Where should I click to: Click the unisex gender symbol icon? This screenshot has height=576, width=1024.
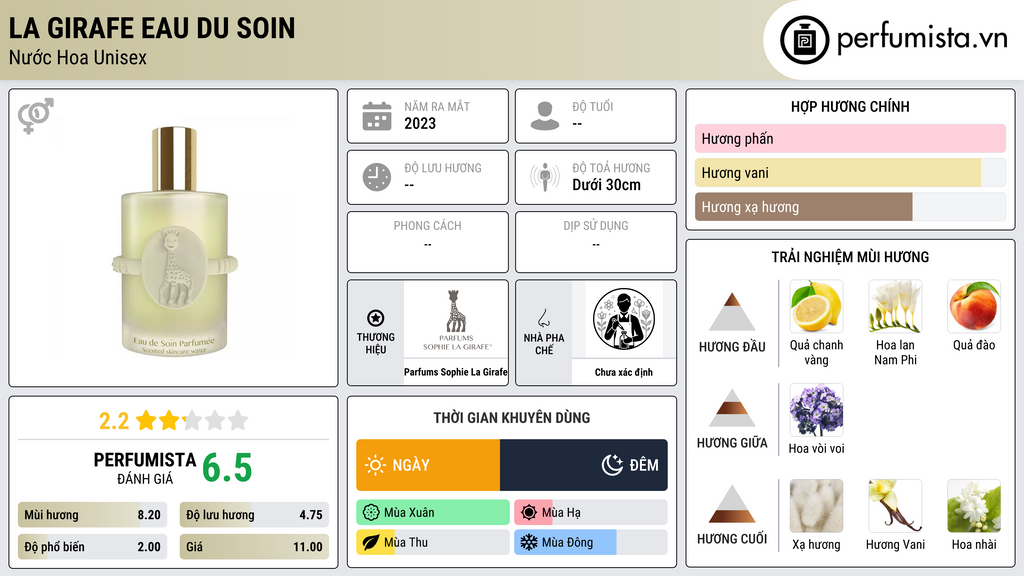pos(36,116)
